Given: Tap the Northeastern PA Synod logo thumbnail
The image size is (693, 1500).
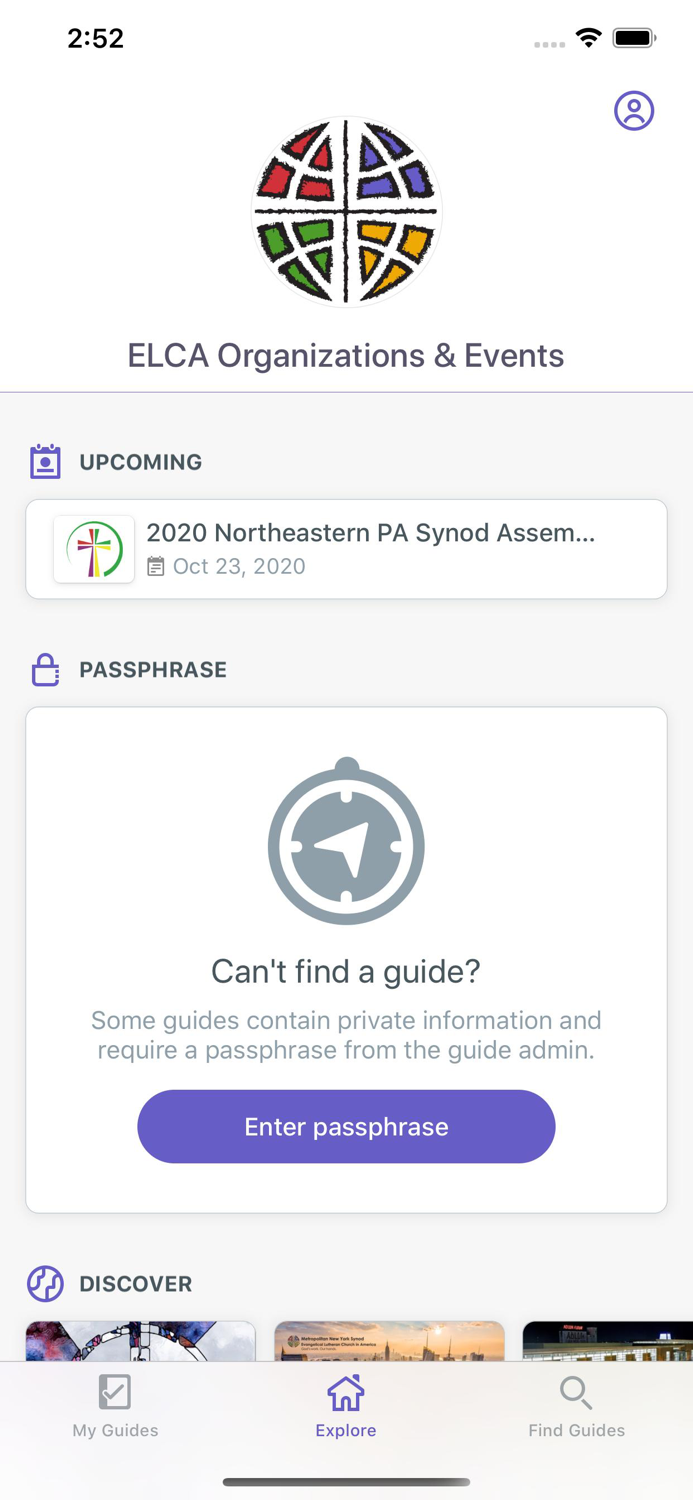Looking at the screenshot, I should tap(94, 550).
